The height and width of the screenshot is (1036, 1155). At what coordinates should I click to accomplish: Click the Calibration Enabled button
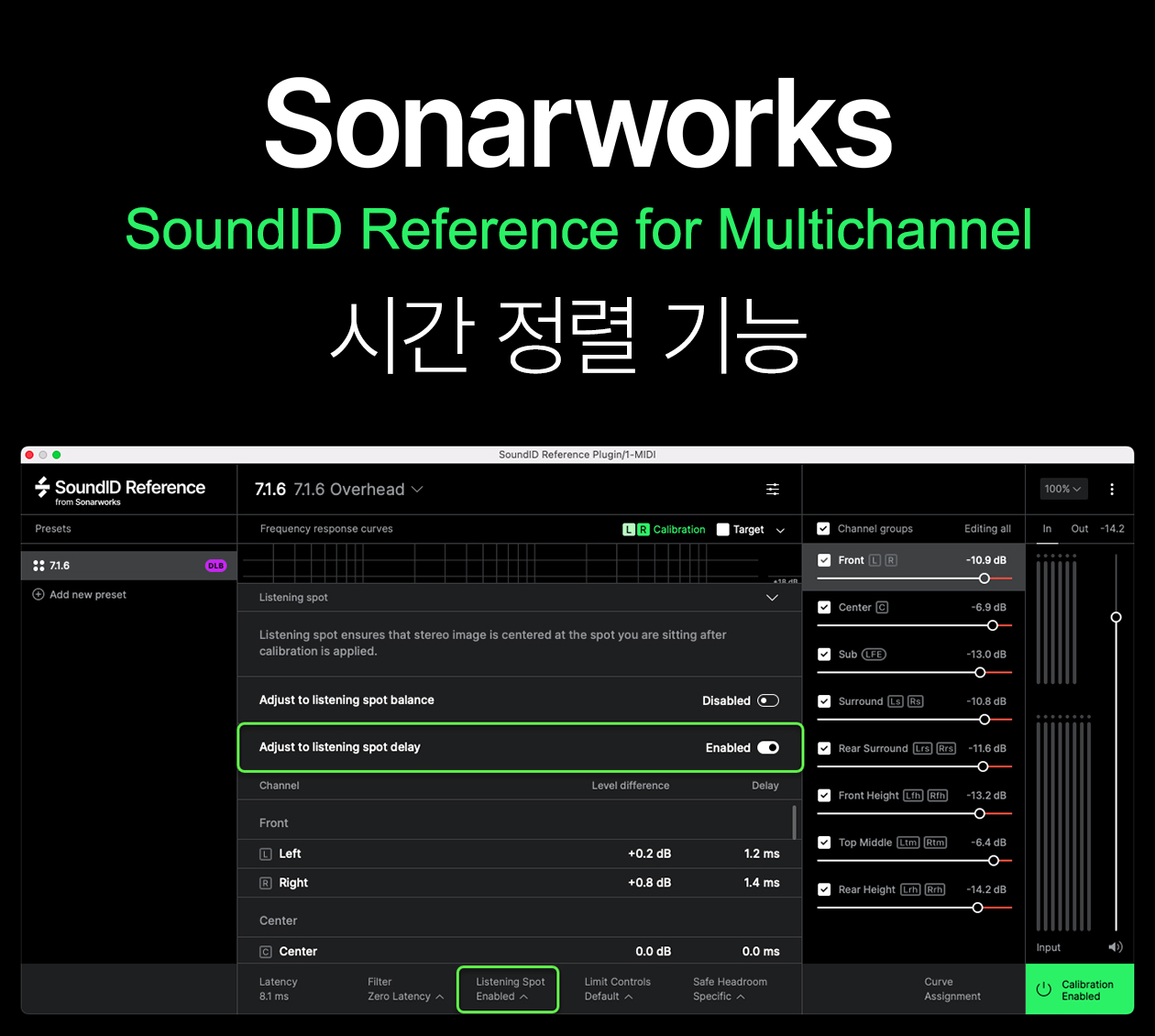1080,989
